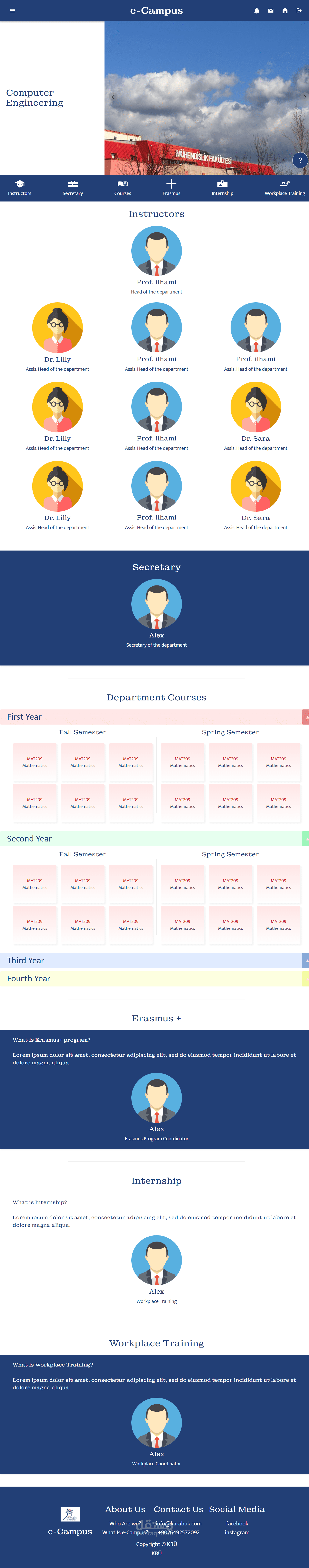The image size is (309, 1568).
Task: Open the 'Who Are we?' footer link
Action: [125, 1524]
